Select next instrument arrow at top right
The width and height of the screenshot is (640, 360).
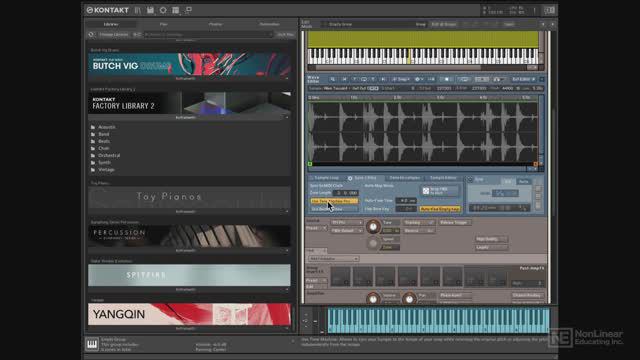[x=552, y=24]
